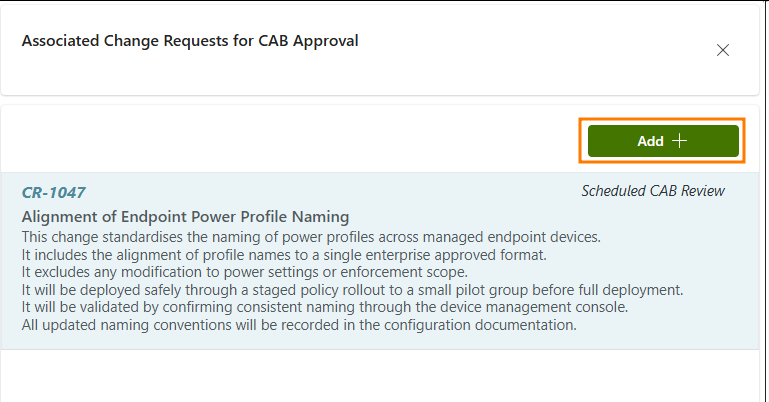The height and width of the screenshot is (402, 769).
Task: Select the Alignment of Endpoint Power Profile Naming title
Action: coord(185,217)
